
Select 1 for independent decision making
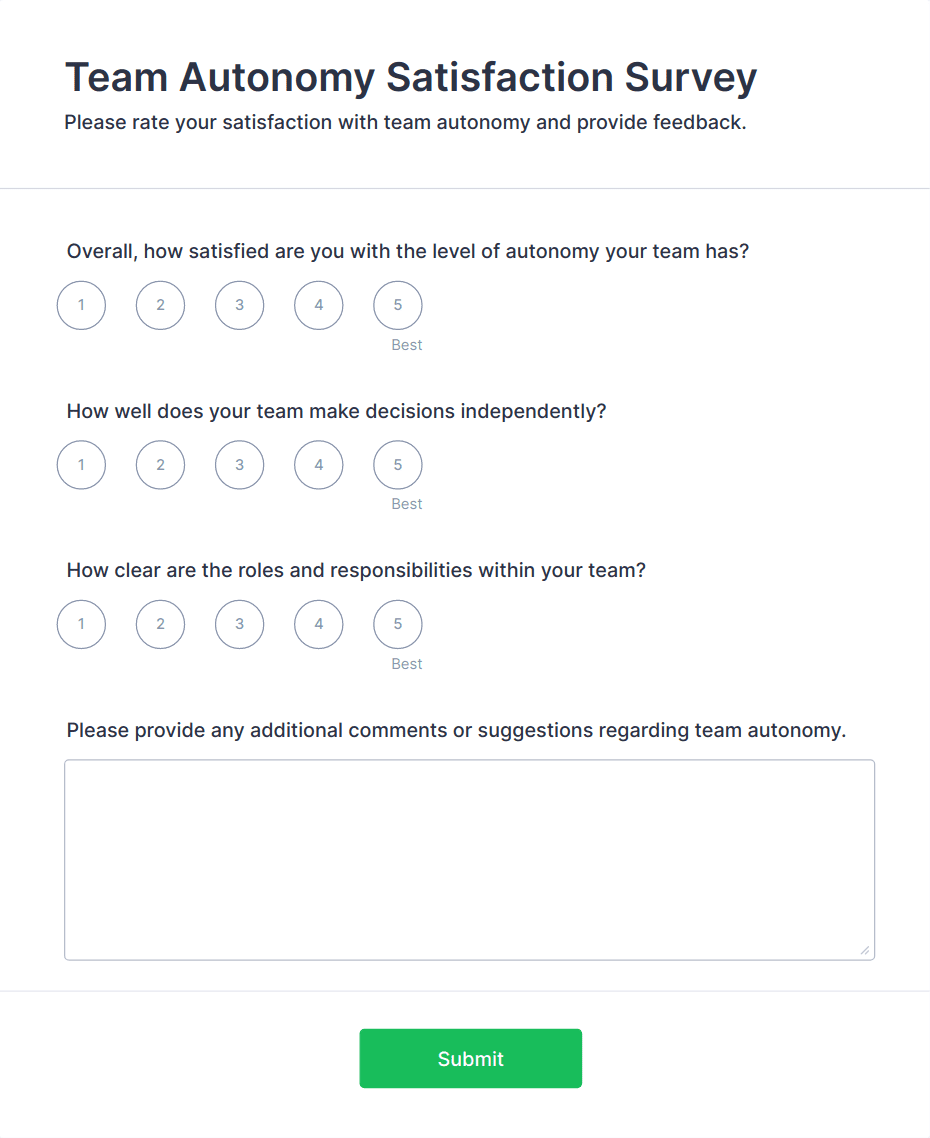point(81,465)
